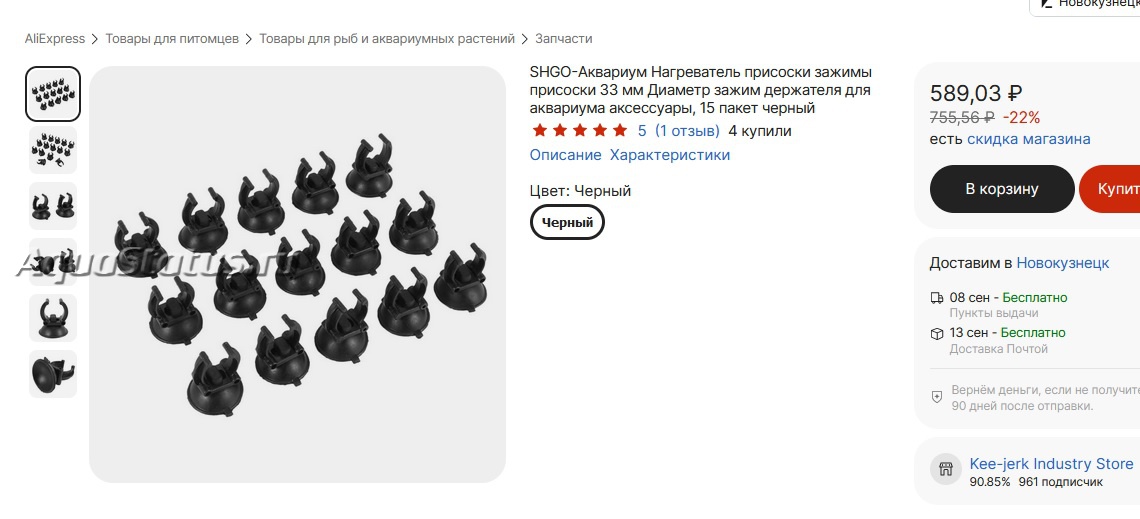Open the 1 отзыв reviews link

click(687, 131)
